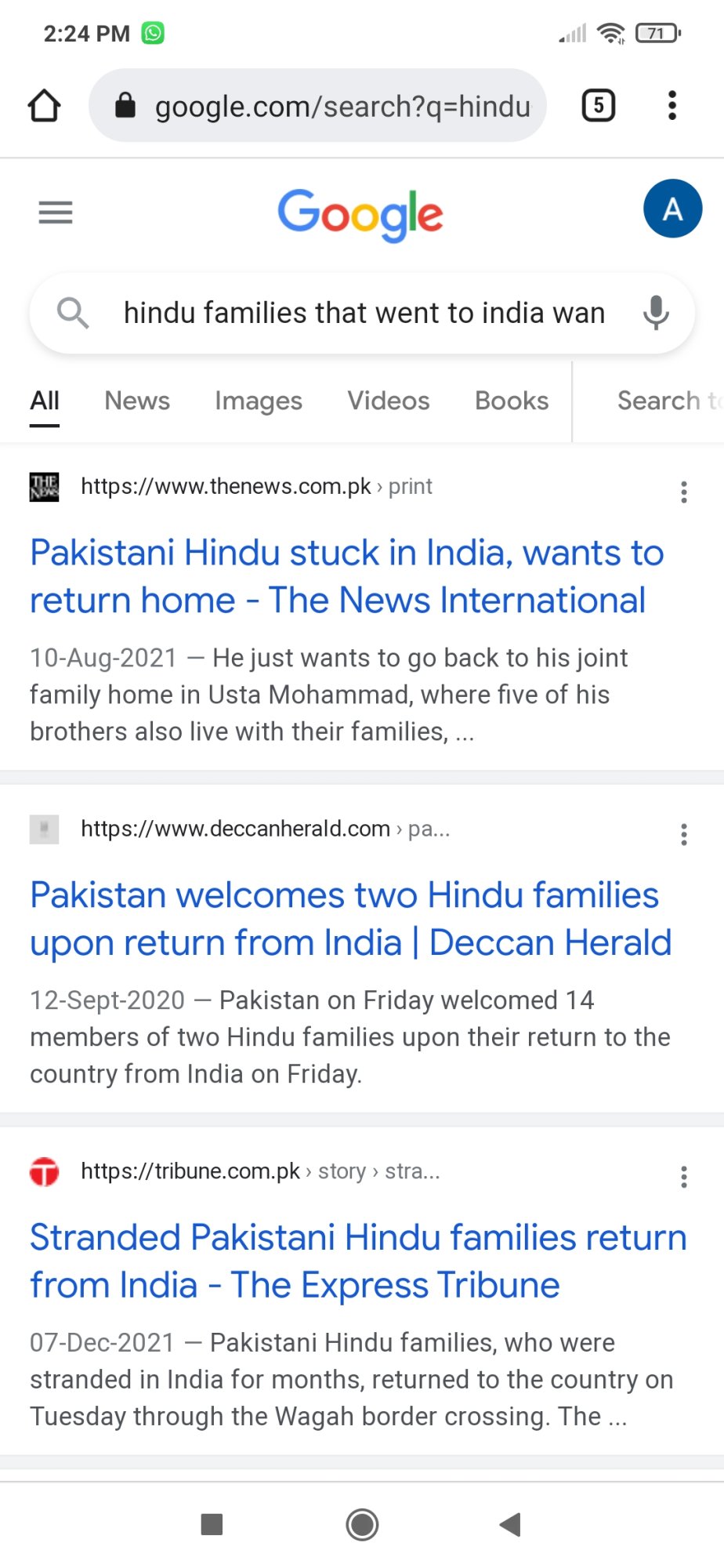Open Search tools options
The width and height of the screenshot is (724, 1568).
click(x=670, y=401)
